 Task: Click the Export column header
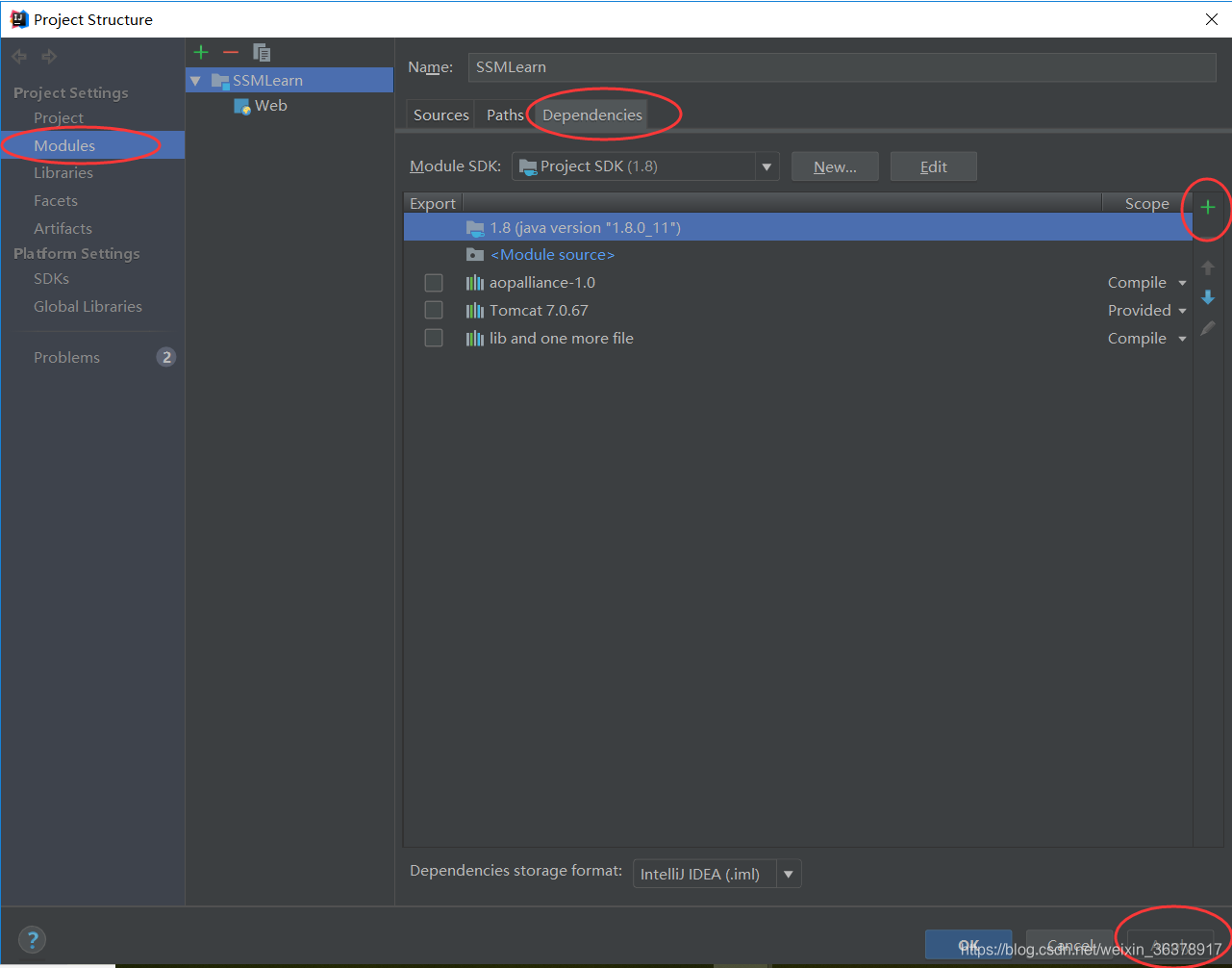tap(433, 204)
